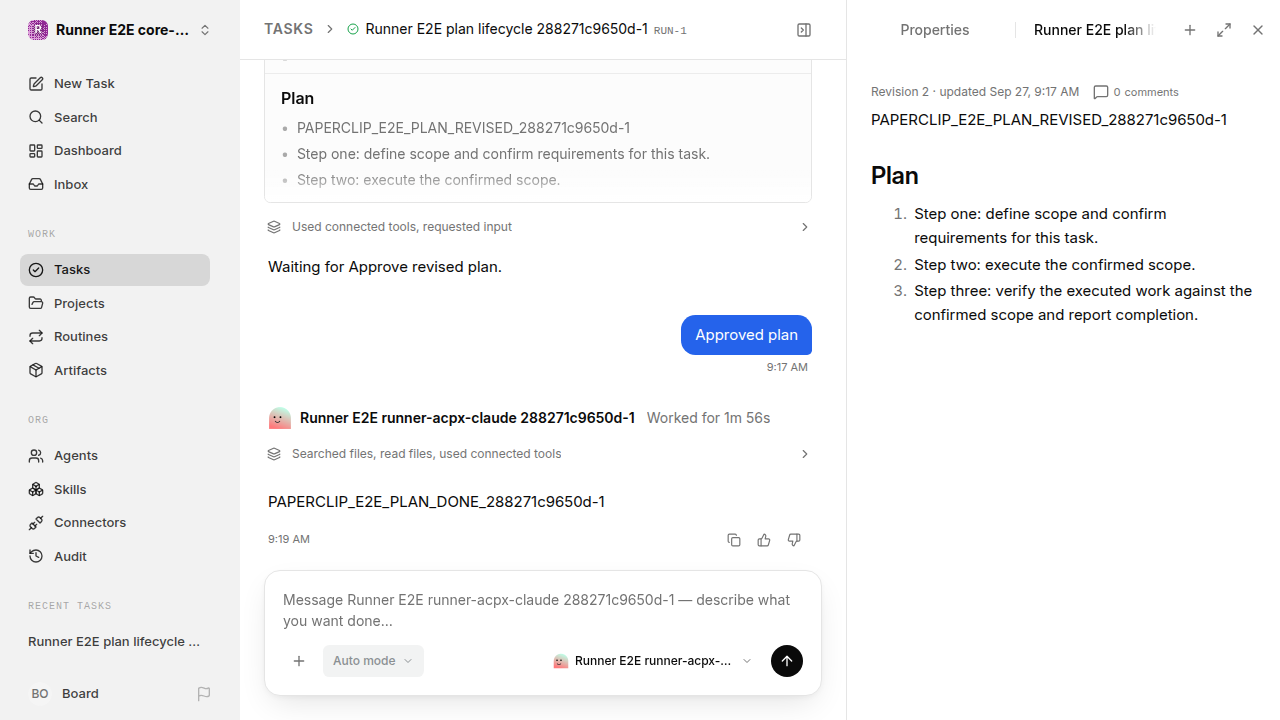Click the Search magnifier icon
Screen dimensions: 1280x720
[36, 117]
